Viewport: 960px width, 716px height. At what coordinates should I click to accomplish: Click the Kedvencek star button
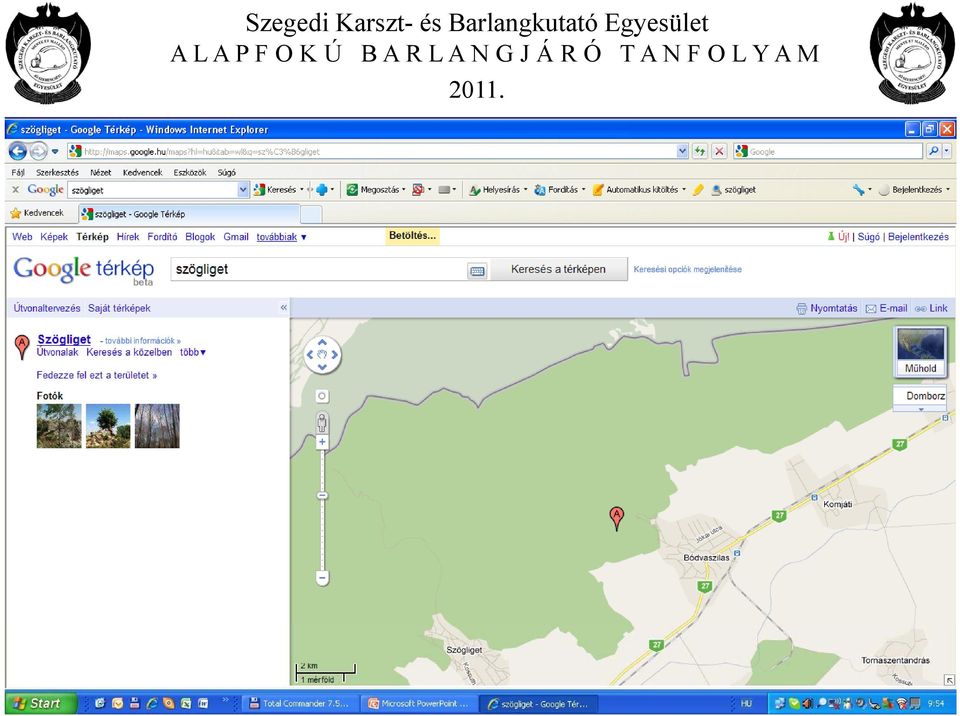tap(37, 213)
